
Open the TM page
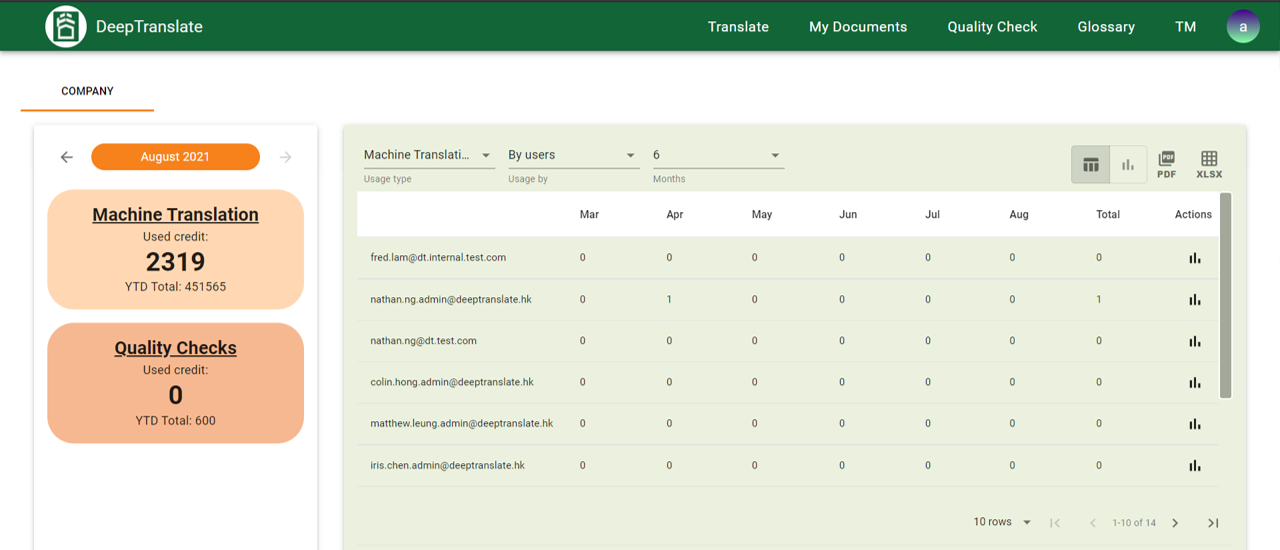(1186, 27)
